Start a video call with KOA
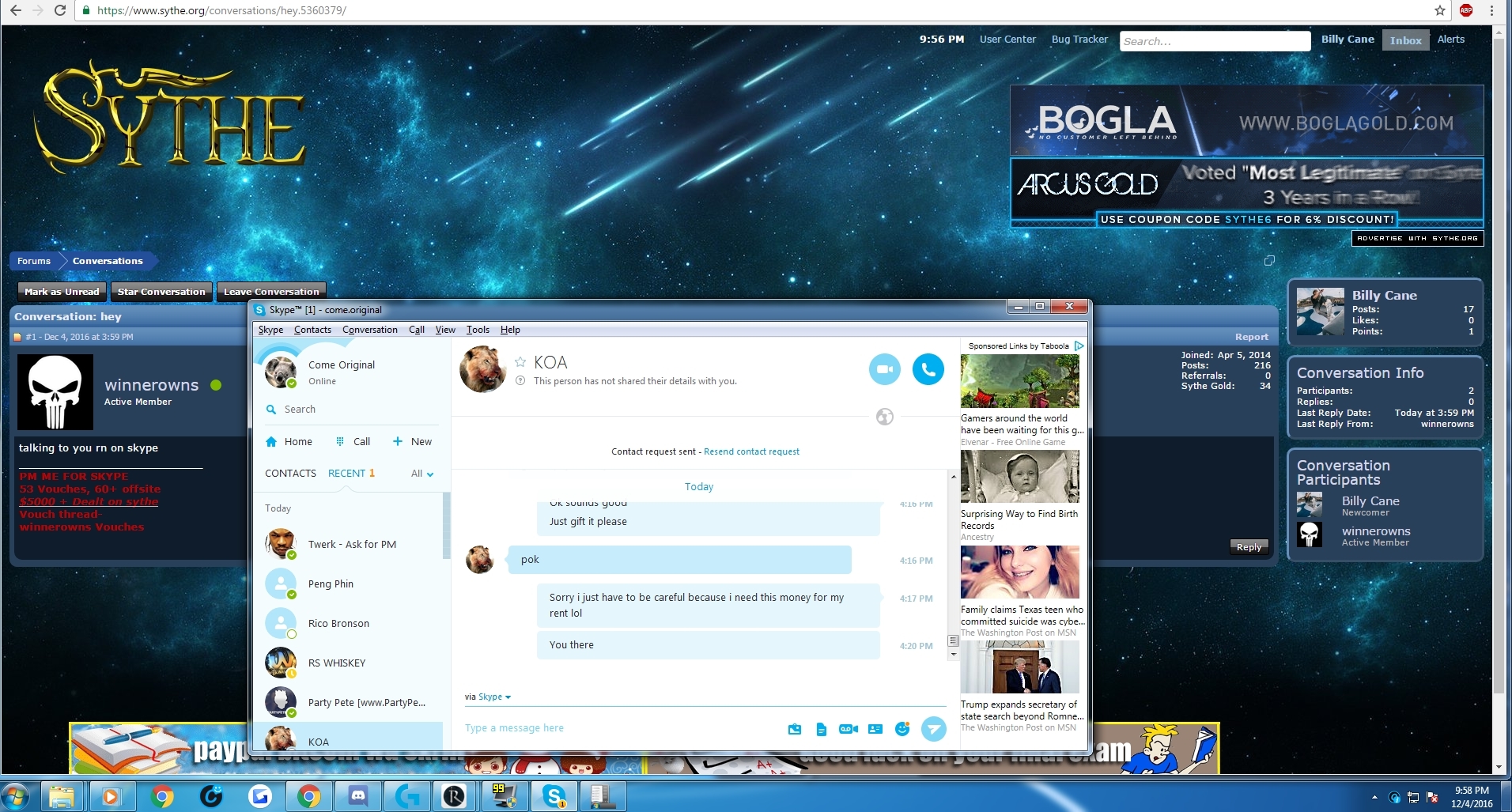The image size is (1512, 812). (x=884, y=369)
